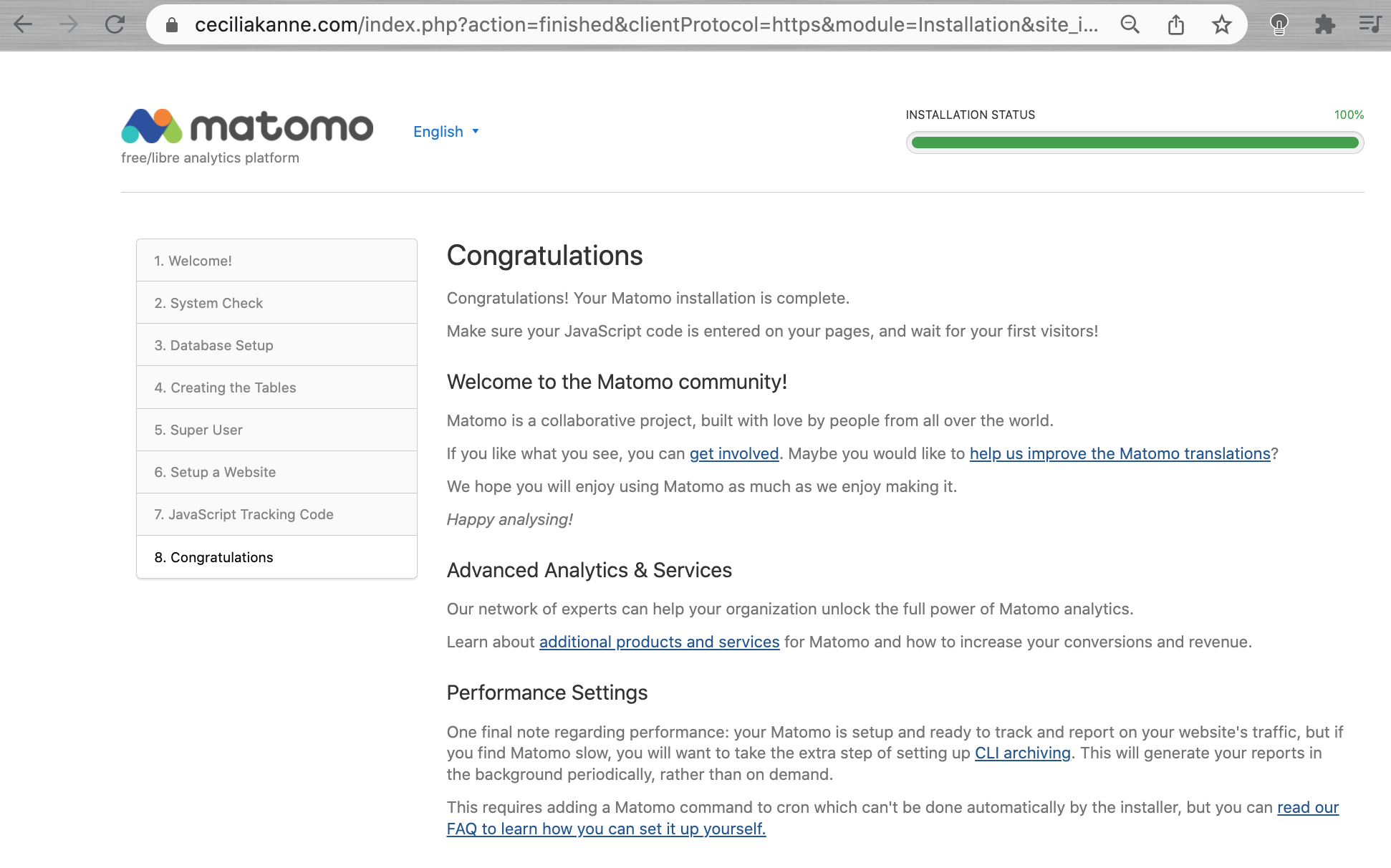Select step 1. Welcome!

(276, 261)
